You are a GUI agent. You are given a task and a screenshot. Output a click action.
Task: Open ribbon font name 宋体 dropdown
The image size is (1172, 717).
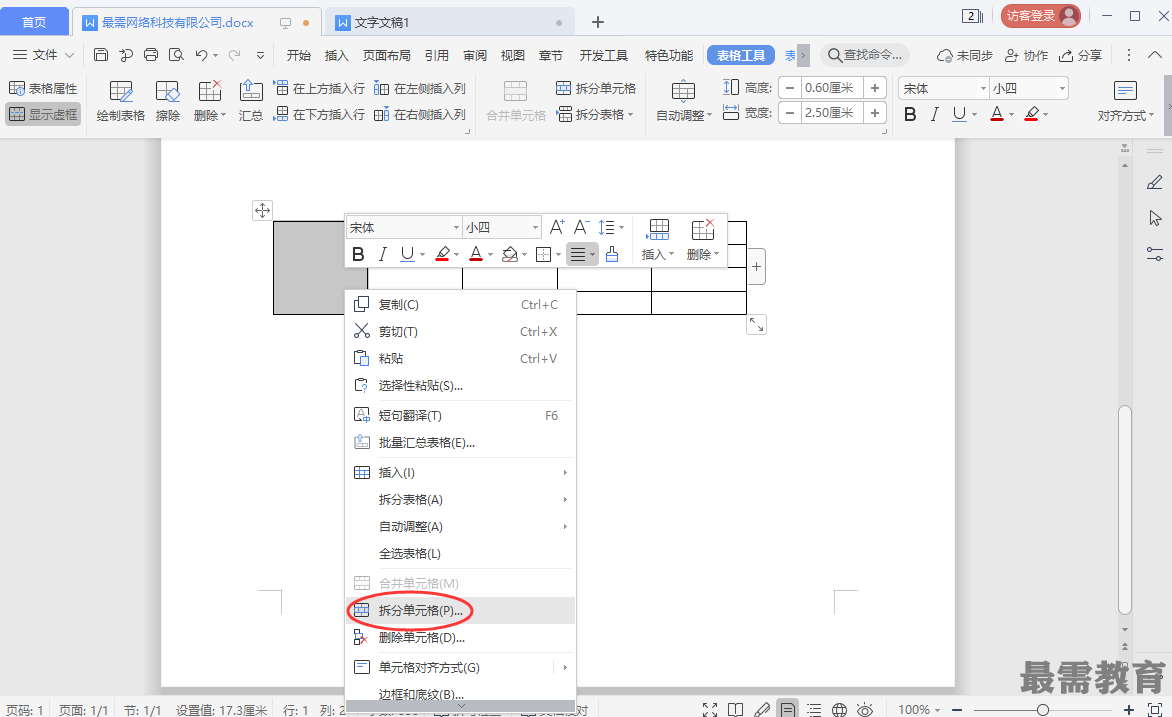(x=983, y=88)
